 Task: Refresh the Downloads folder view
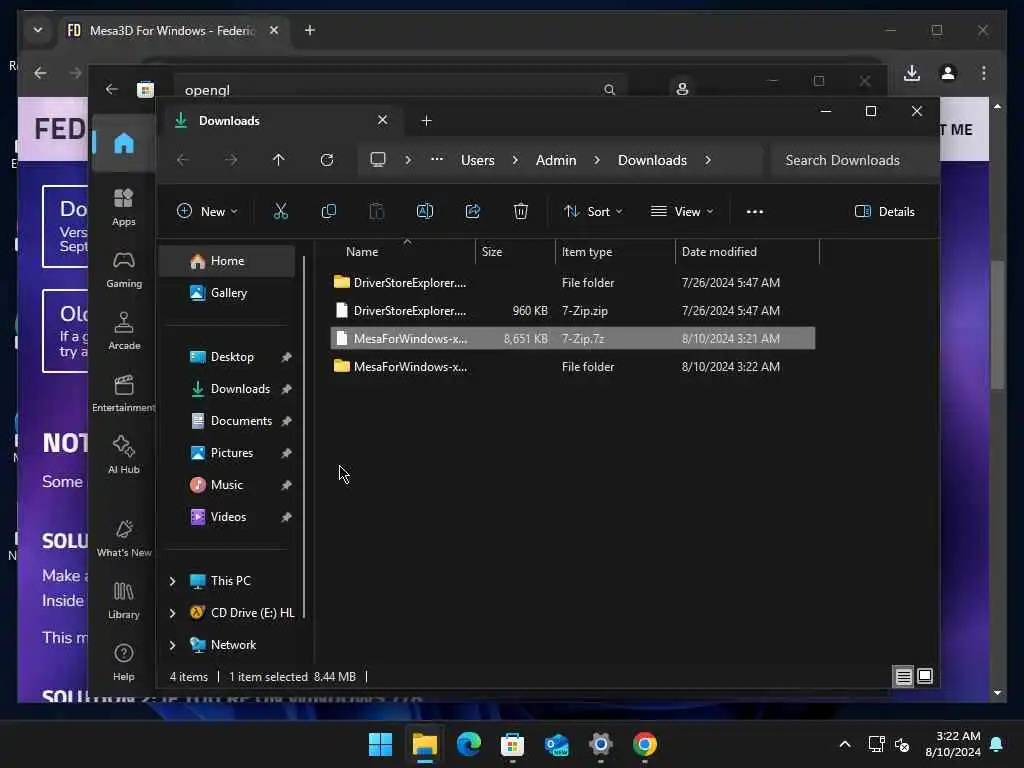(327, 160)
